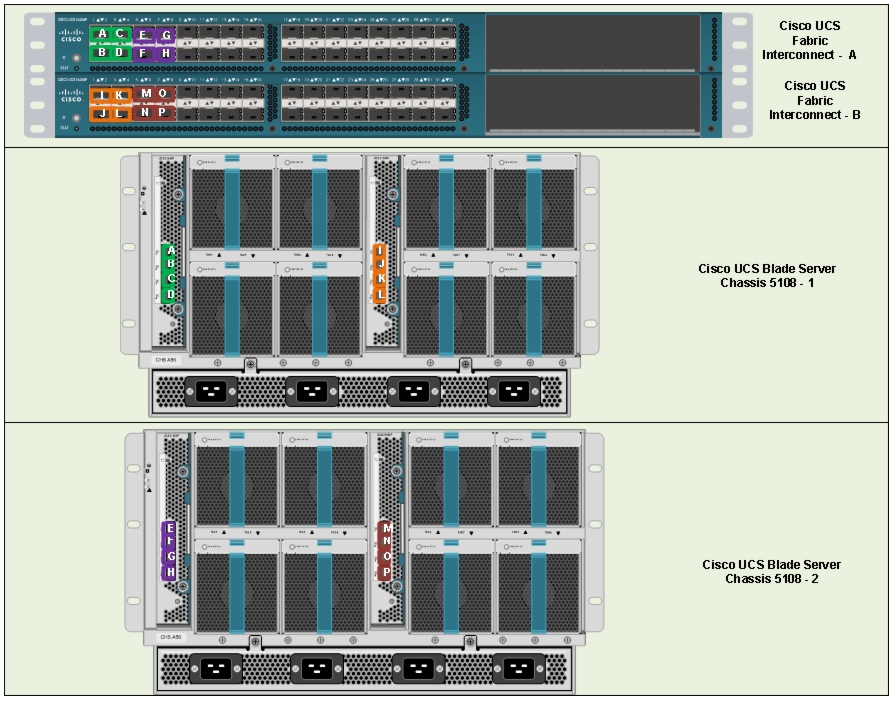Viewport: 893px width, 707px height.
Task: Click the leftmost power socket on Chassis 1
Action: click(211, 391)
